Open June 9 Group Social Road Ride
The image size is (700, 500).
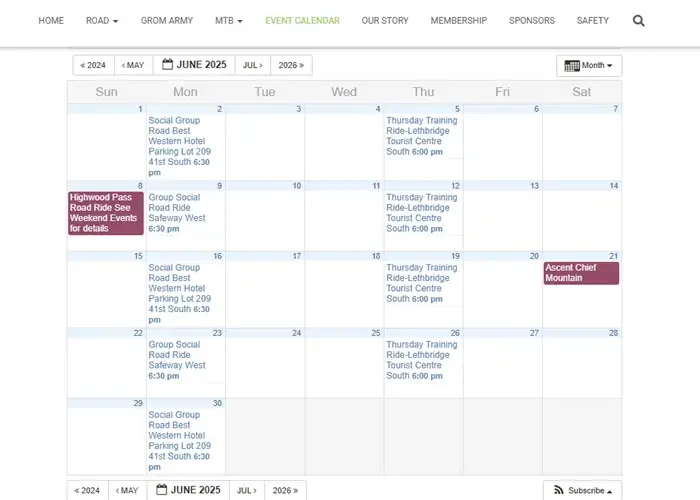177,213
